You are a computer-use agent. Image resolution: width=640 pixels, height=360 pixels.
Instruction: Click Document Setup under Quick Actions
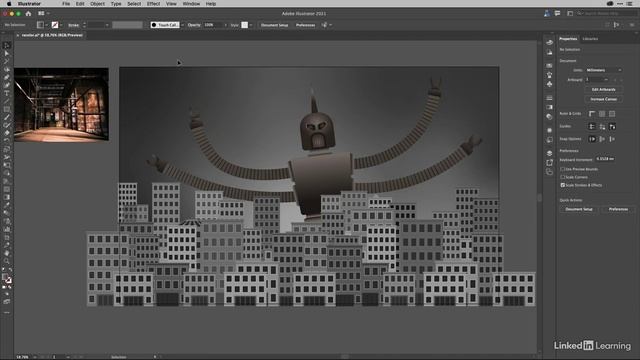tap(579, 209)
